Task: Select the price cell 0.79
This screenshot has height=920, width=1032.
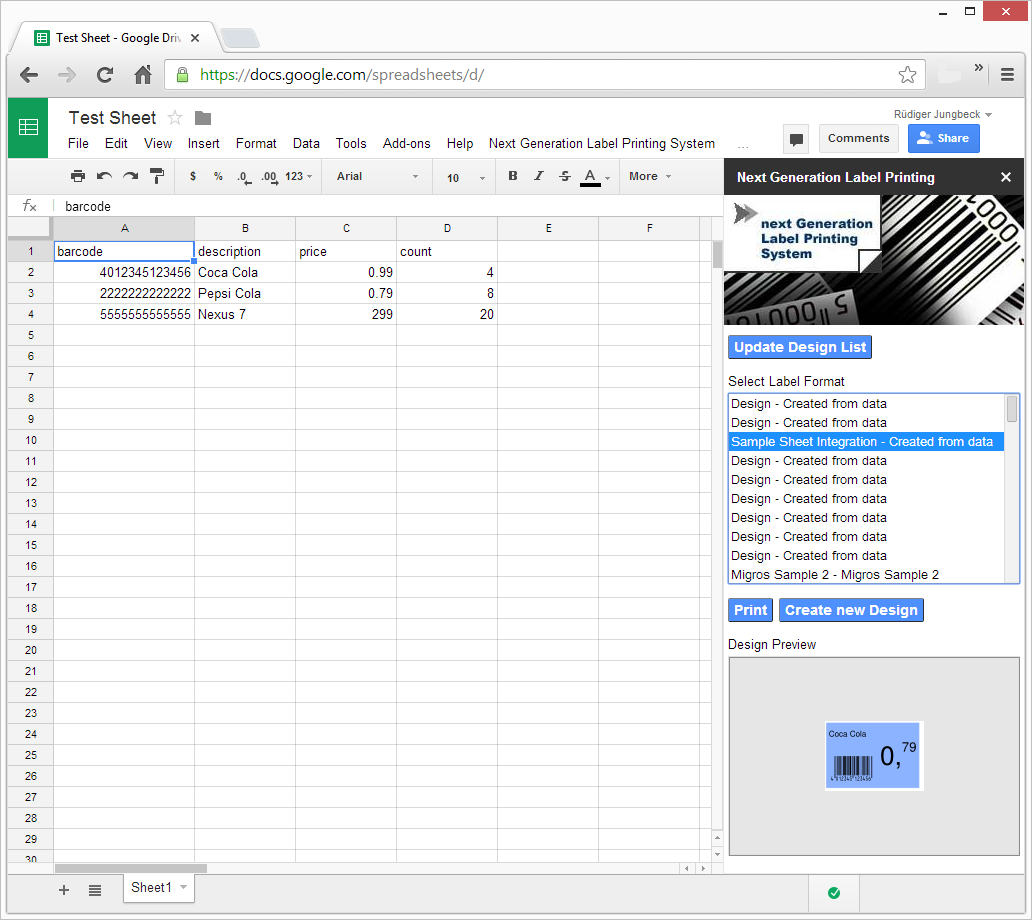Action: [x=346, y=294]
